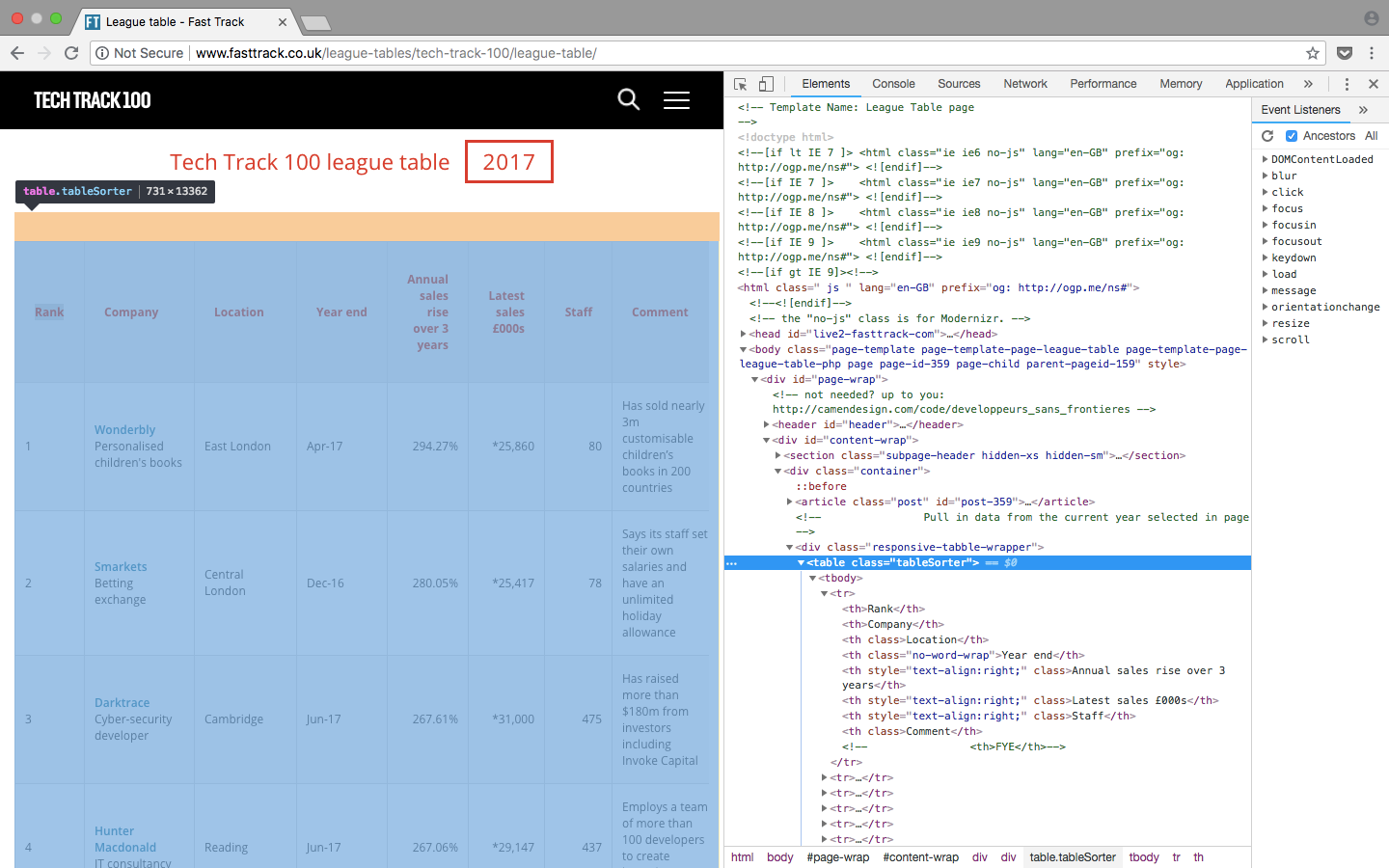1389x868 pixels.
Task: Expand the article post-359 node
Action: pyautogui.click(x=789, y=502)
